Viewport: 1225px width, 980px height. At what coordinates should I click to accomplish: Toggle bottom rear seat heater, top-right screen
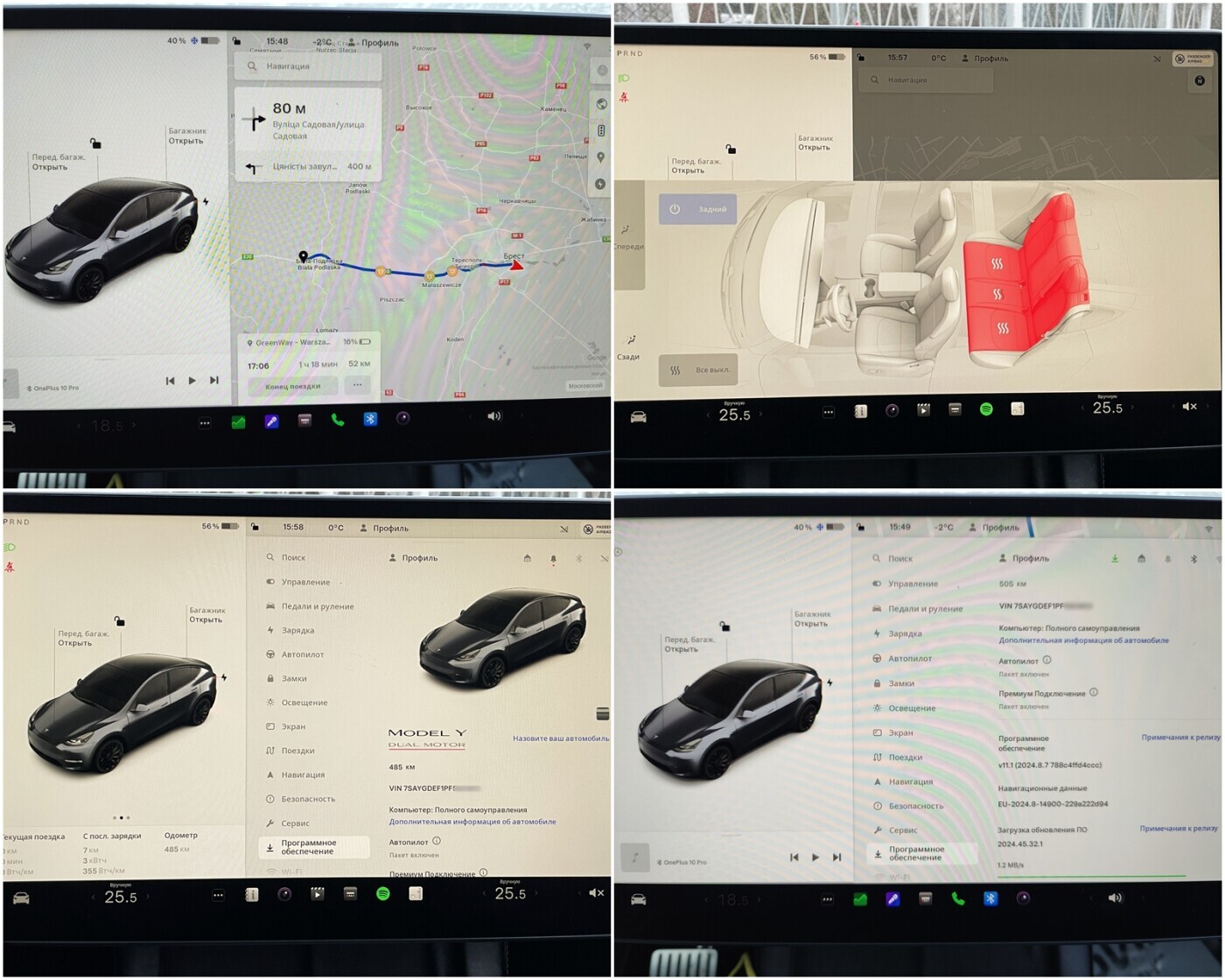pyautogui.click(x=1003, y=328)
